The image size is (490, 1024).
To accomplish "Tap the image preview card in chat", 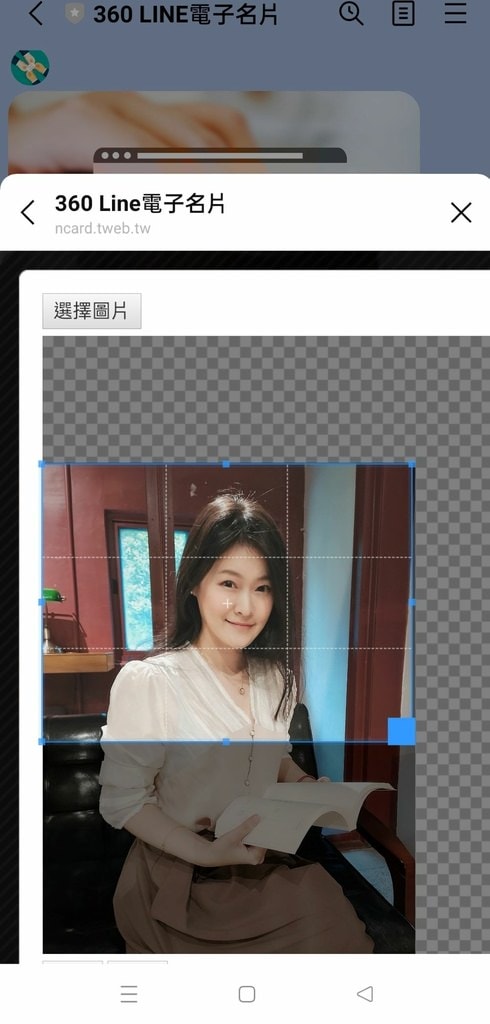I will [214, 133].
